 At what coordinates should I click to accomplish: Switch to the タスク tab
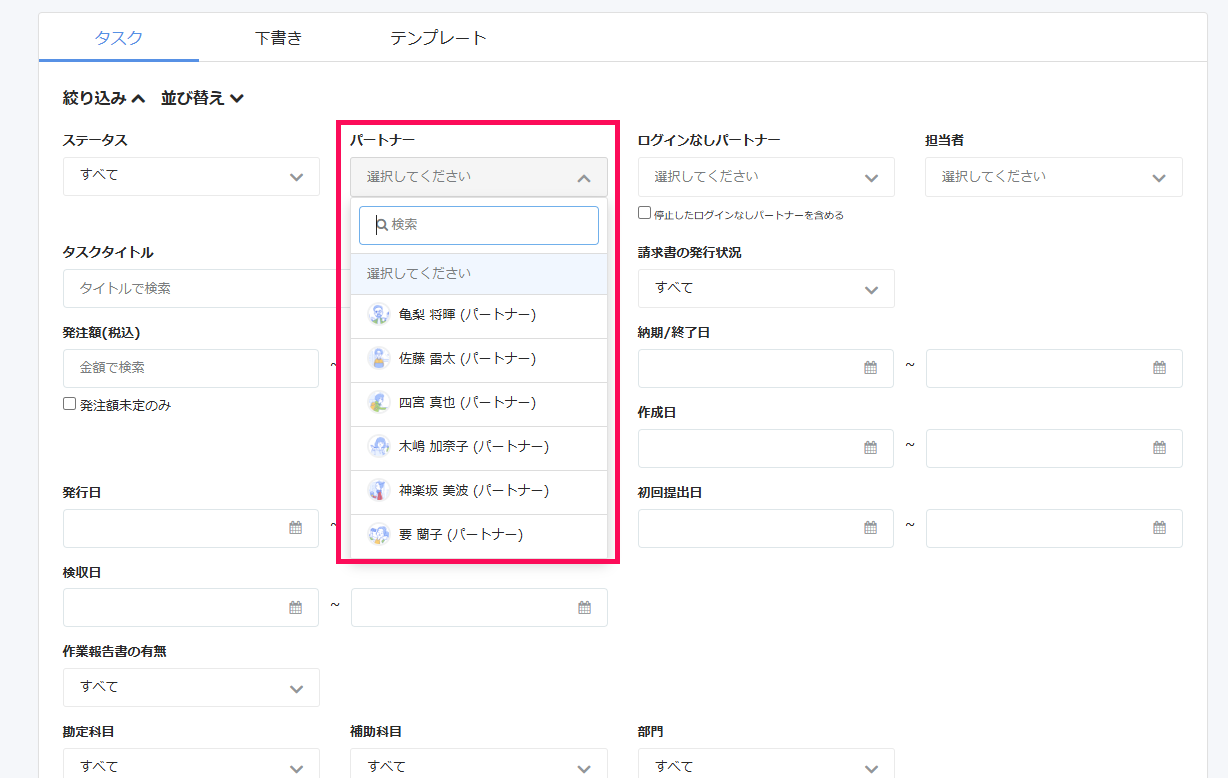(119, 38)
